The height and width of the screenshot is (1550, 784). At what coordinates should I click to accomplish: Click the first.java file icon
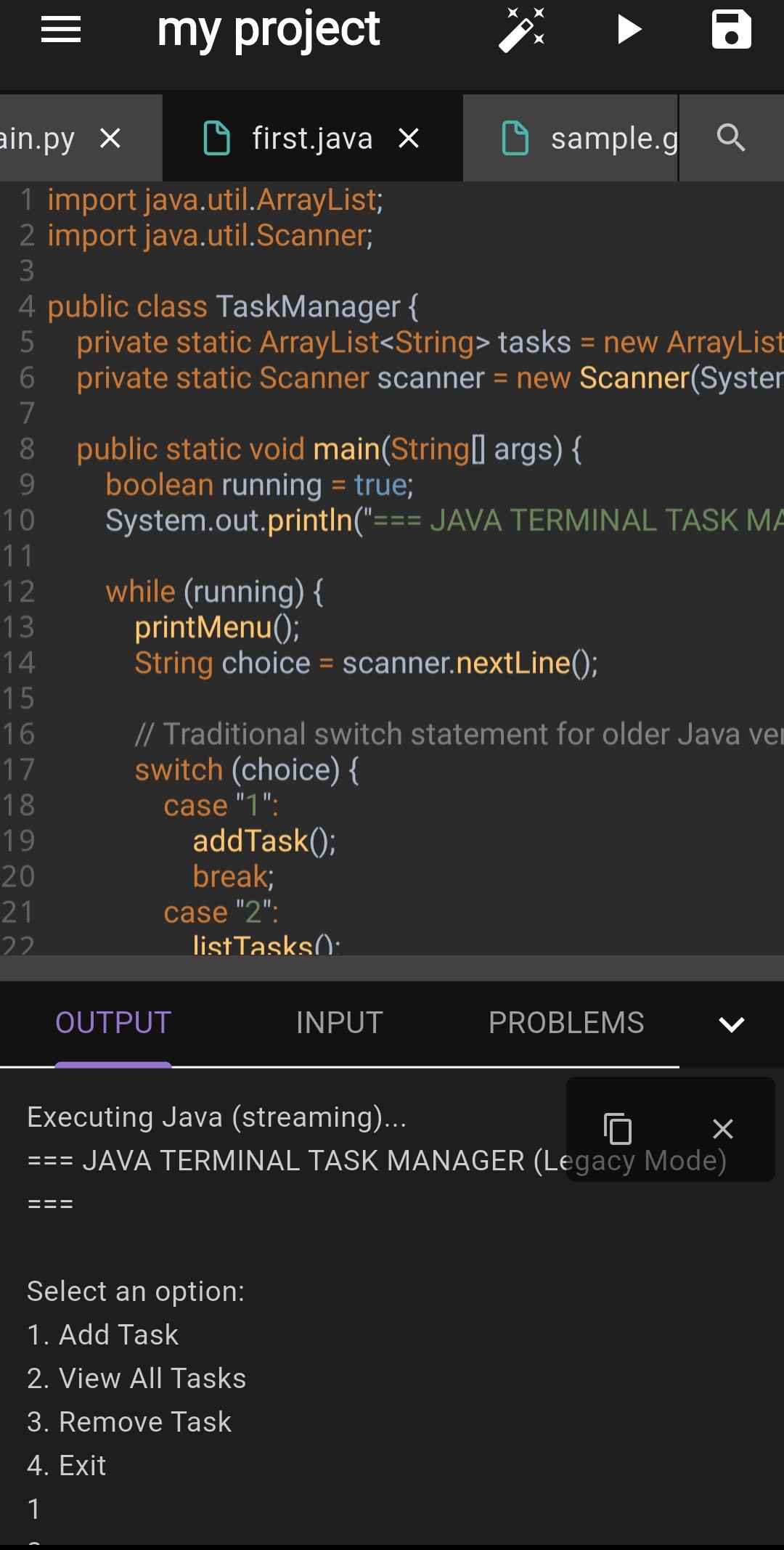coord(216,138)
